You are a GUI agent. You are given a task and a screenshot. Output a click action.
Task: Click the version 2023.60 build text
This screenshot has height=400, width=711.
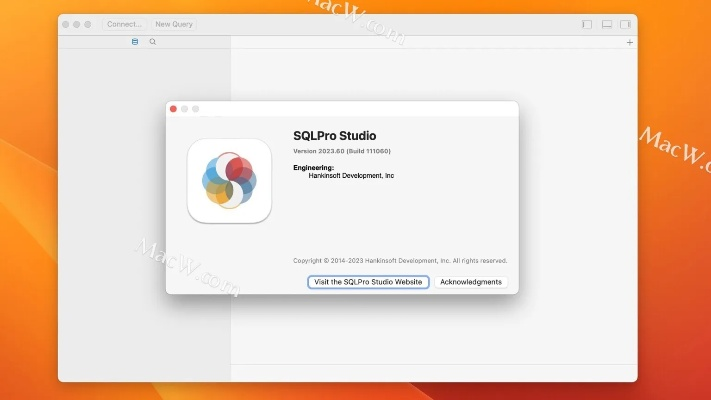coord(341,151)
